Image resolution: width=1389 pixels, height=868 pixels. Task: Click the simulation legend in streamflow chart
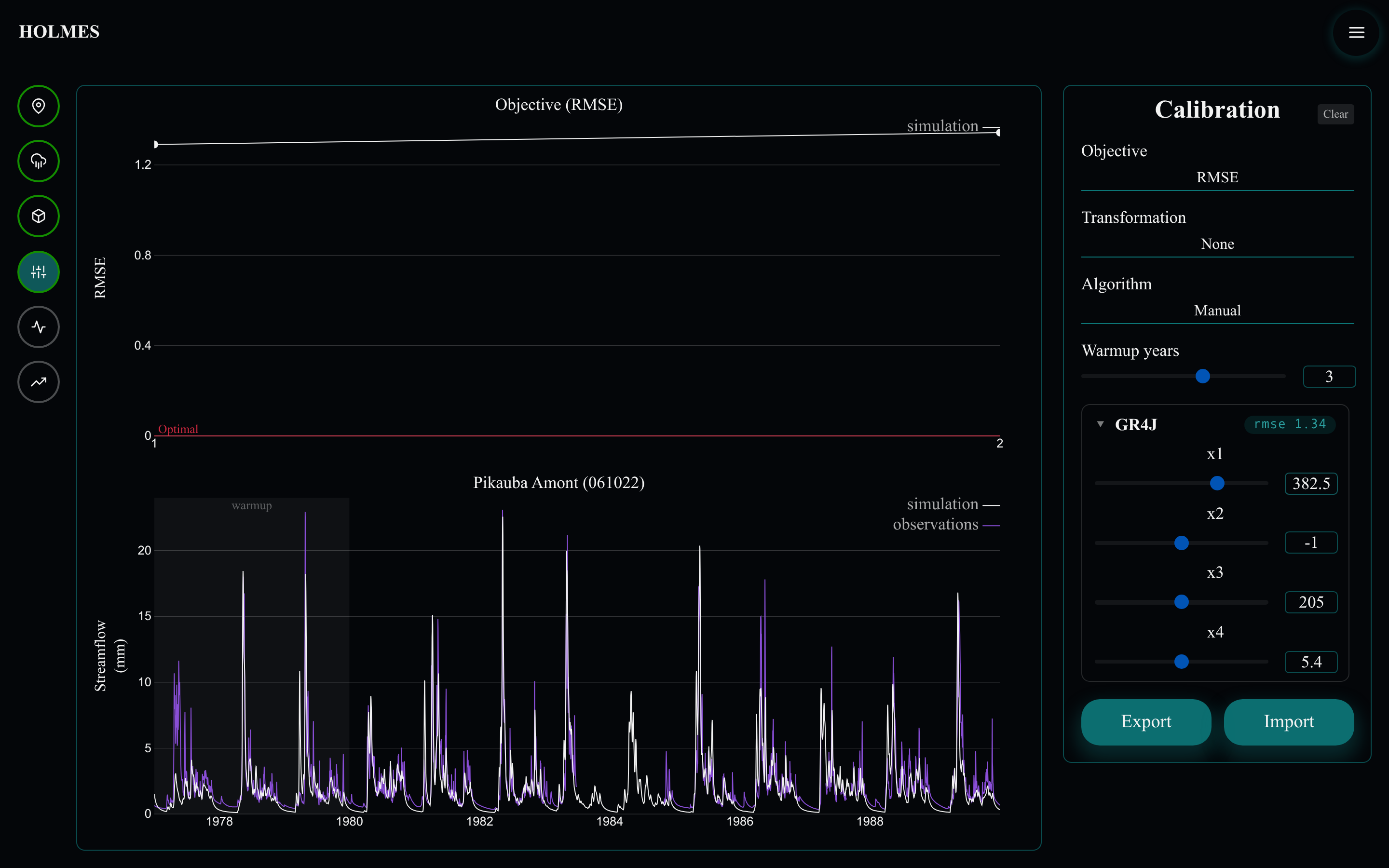coord(953,504)
